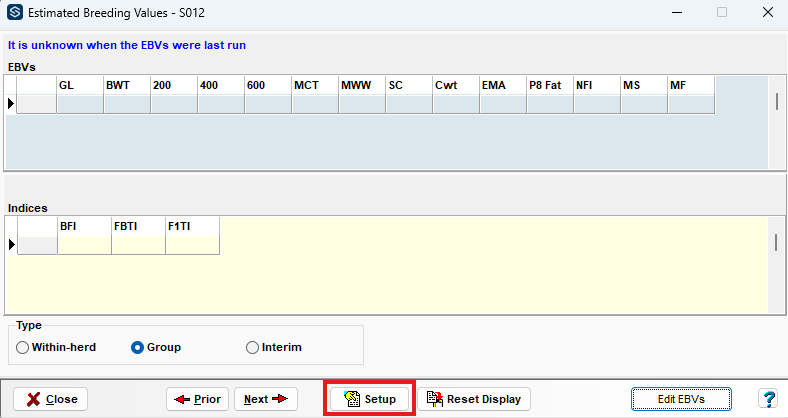Click the BWT column header

coord(127,86)
